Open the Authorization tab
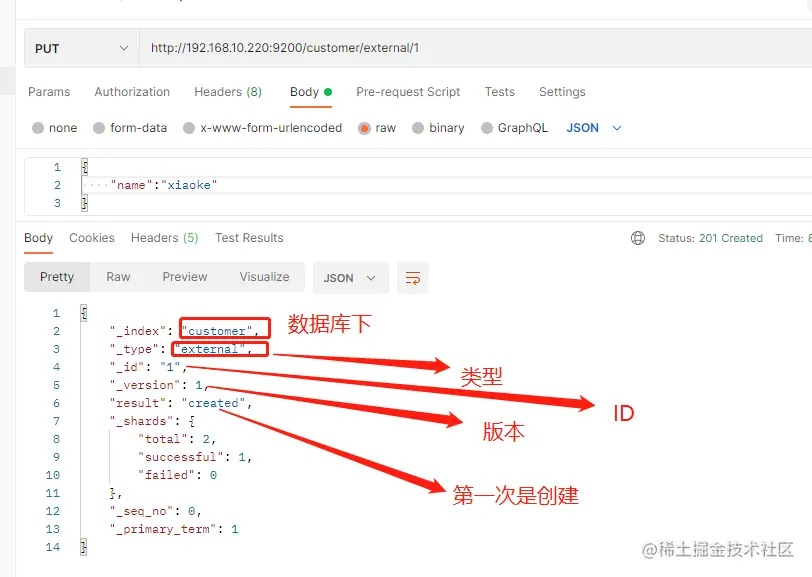 [132, 92]
